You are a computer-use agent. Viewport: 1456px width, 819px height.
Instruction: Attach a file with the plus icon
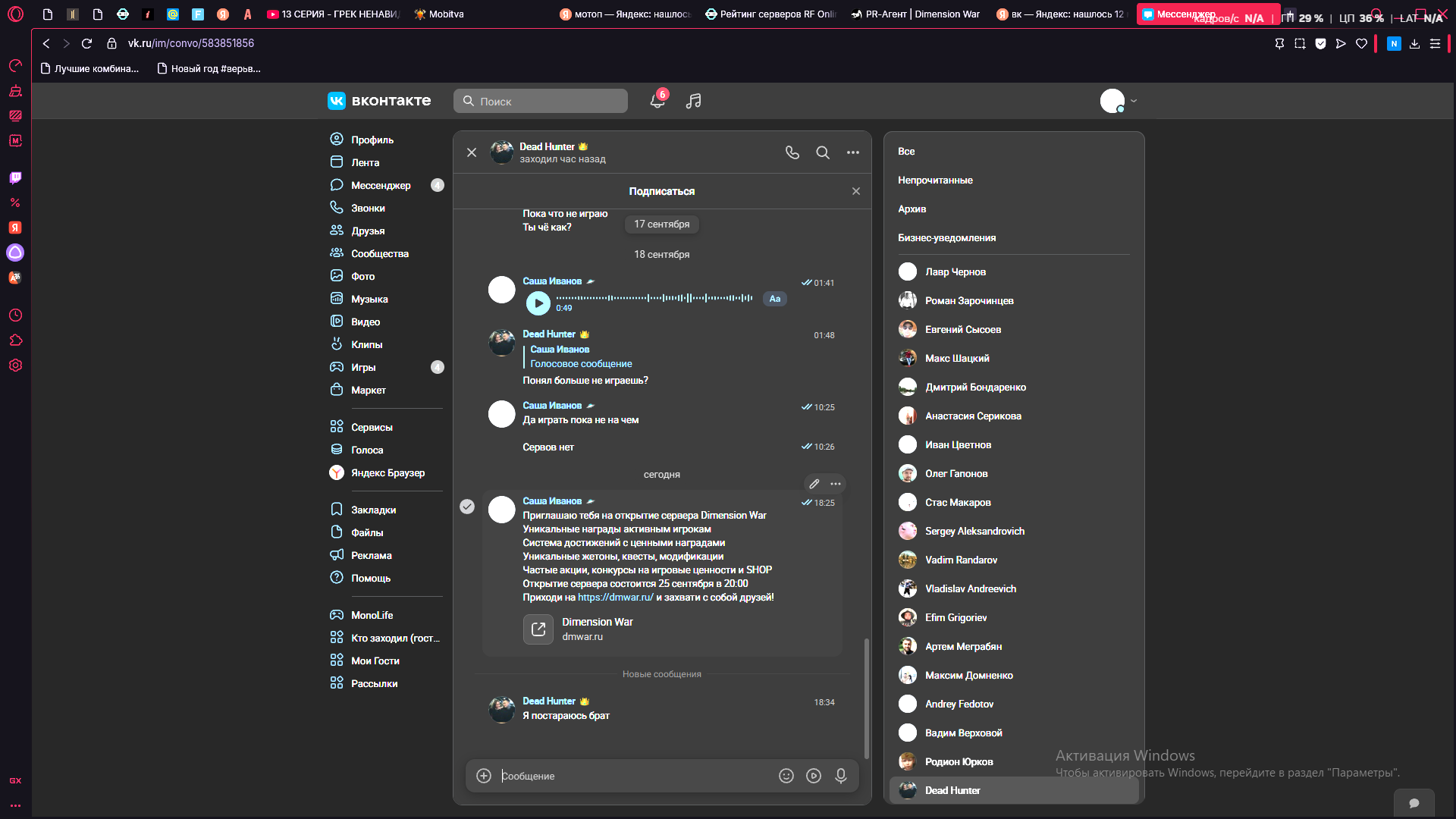tap(484, 776)
